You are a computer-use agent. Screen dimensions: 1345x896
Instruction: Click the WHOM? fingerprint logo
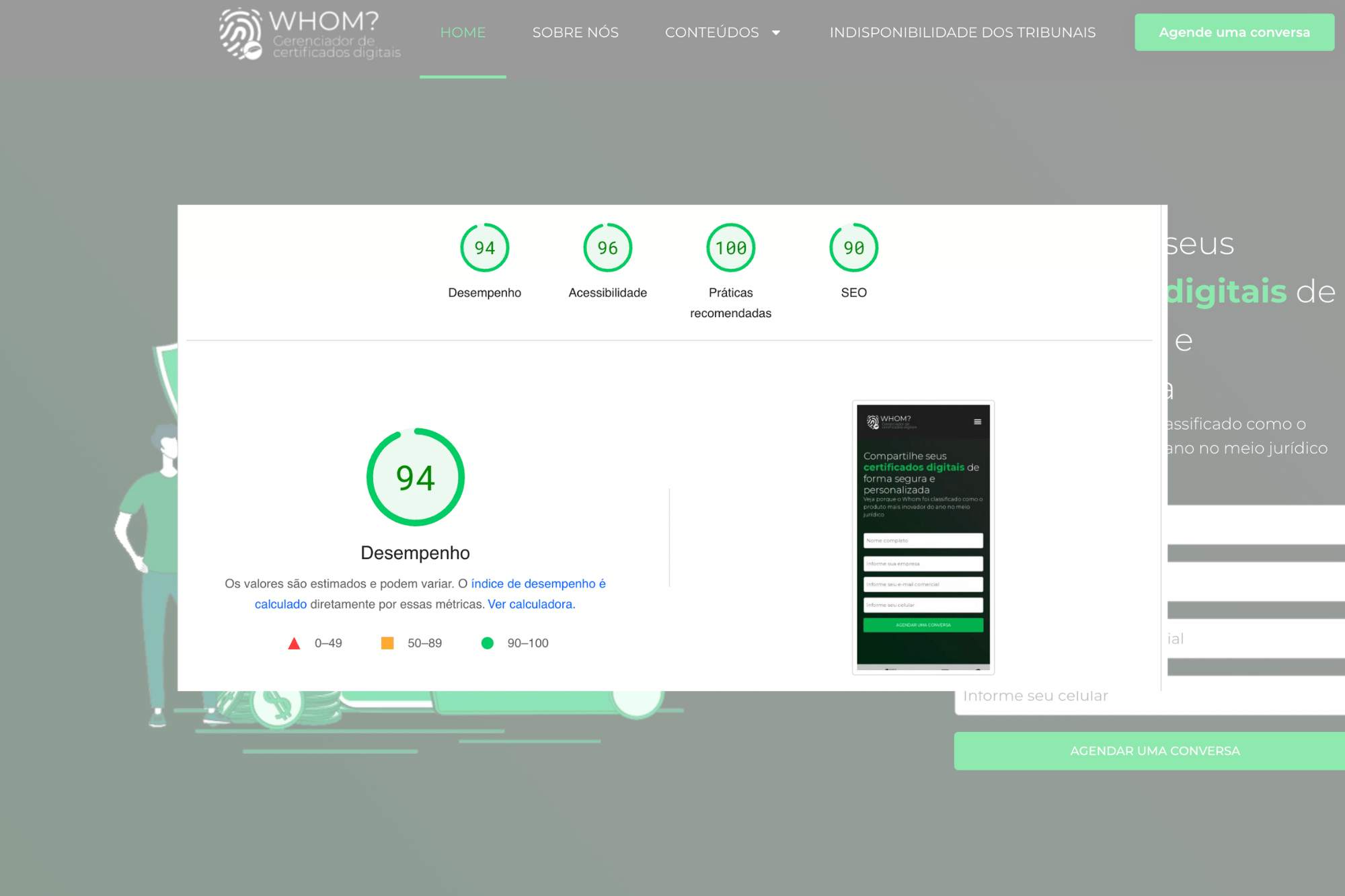click(309, 34)
